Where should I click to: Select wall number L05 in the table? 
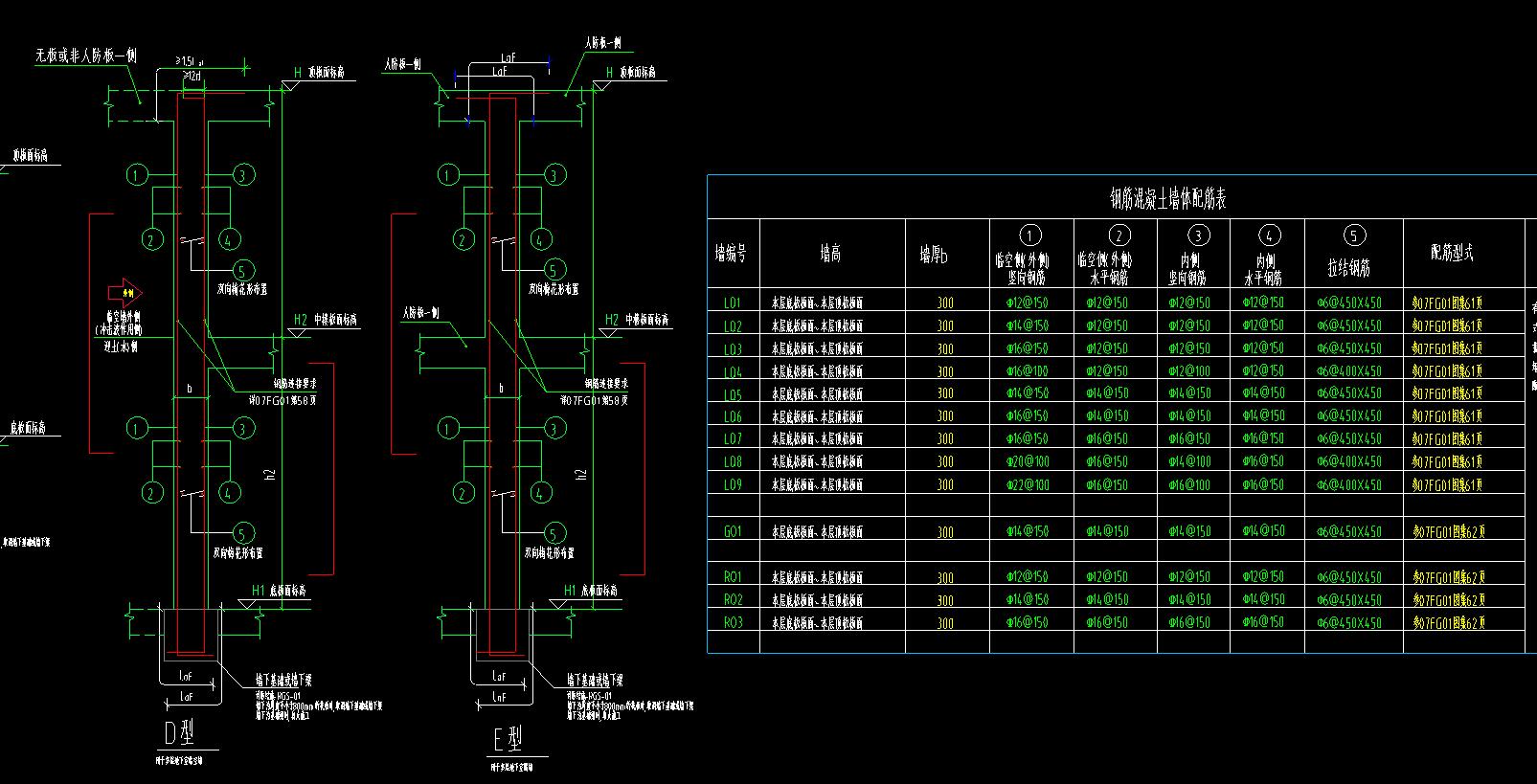coord(733,393)
